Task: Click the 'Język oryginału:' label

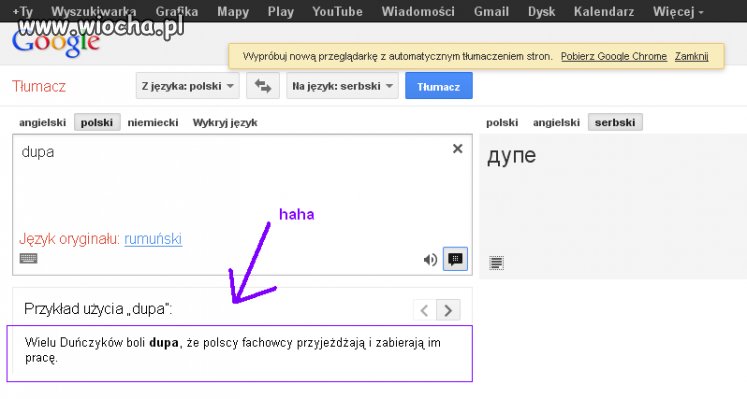Action: [x=69, y=239]
